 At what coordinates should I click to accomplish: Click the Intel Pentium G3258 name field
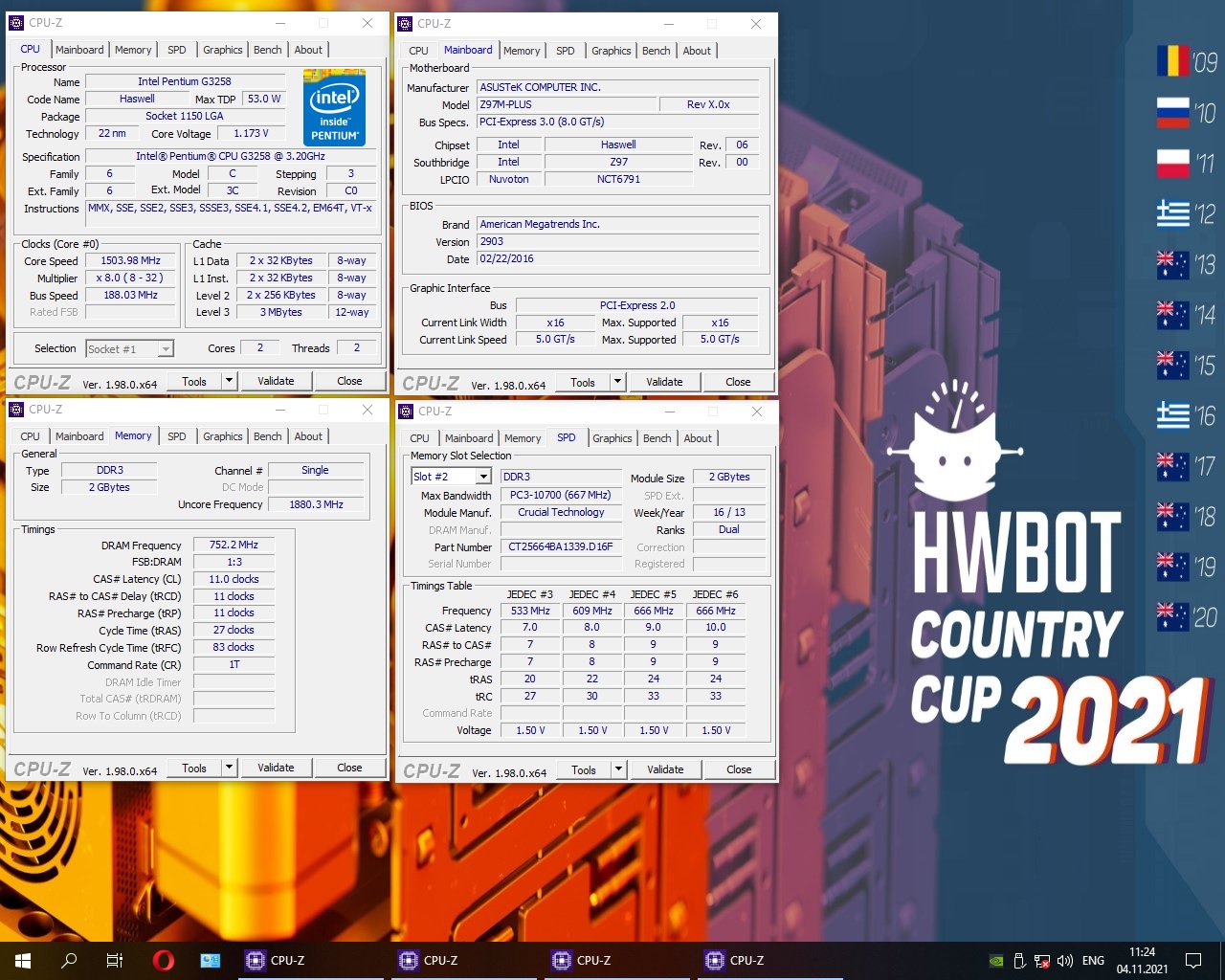pos(185,81)
